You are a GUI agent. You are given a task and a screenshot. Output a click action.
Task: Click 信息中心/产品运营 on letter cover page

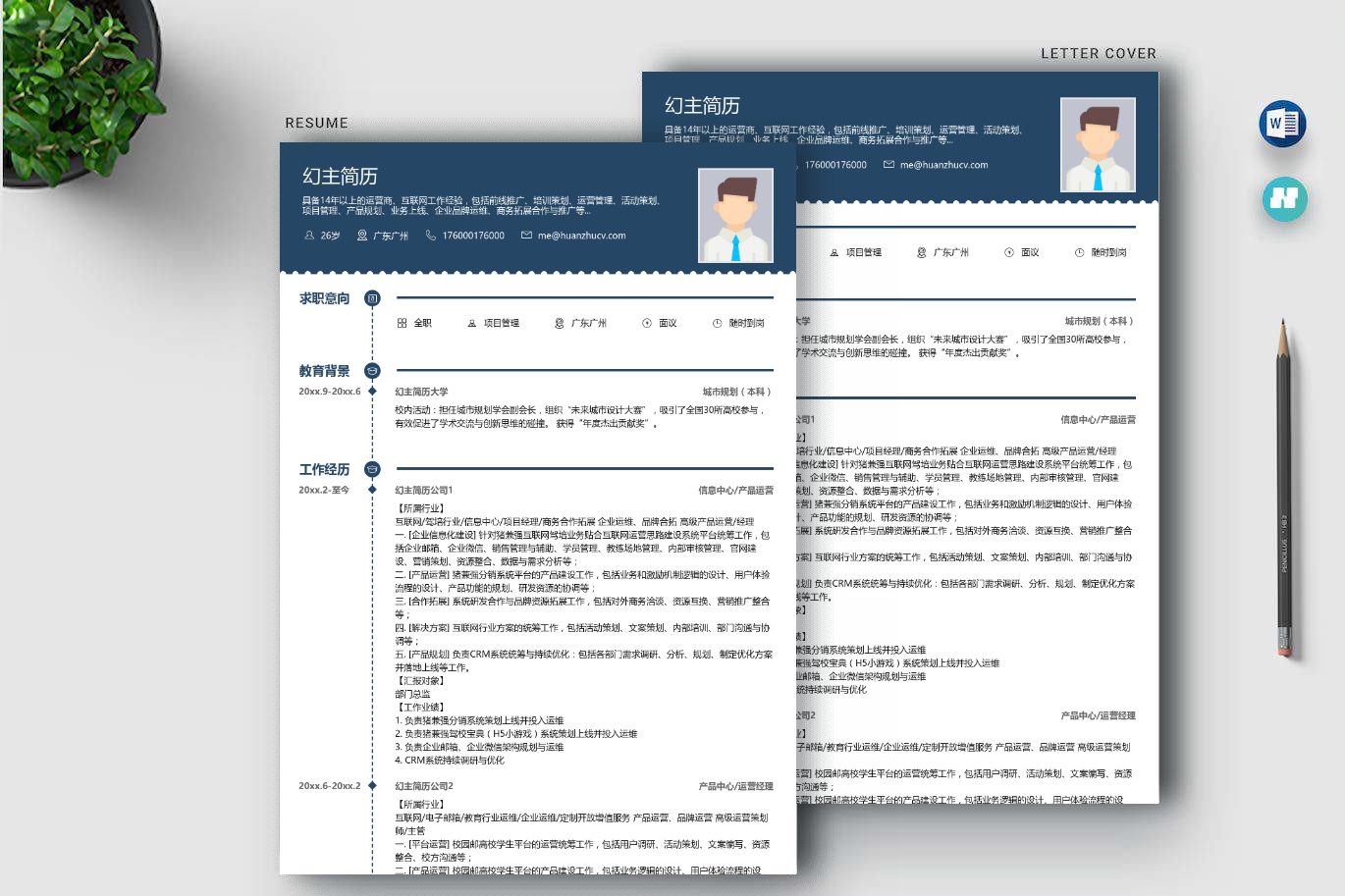(1098, 419)
